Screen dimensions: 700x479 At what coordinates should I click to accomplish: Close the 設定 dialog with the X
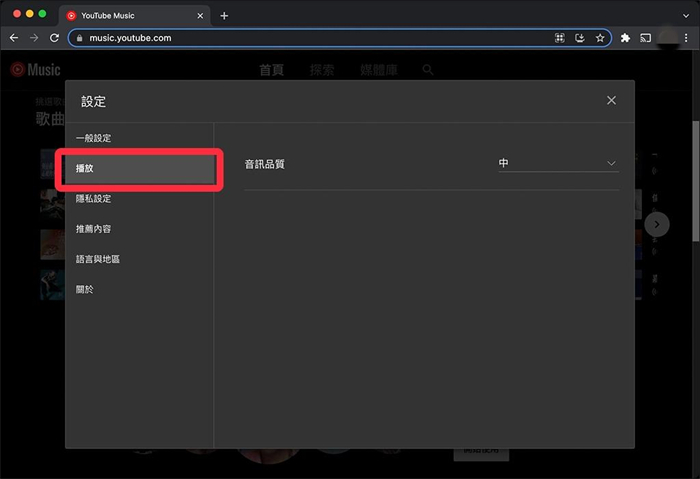point(611,100)
